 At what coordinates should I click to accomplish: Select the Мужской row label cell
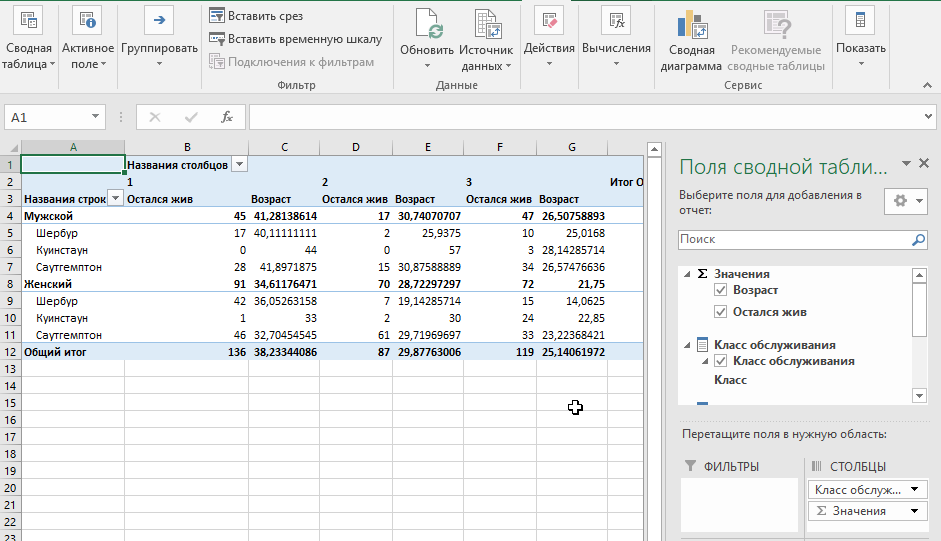(x=73, y=216)
